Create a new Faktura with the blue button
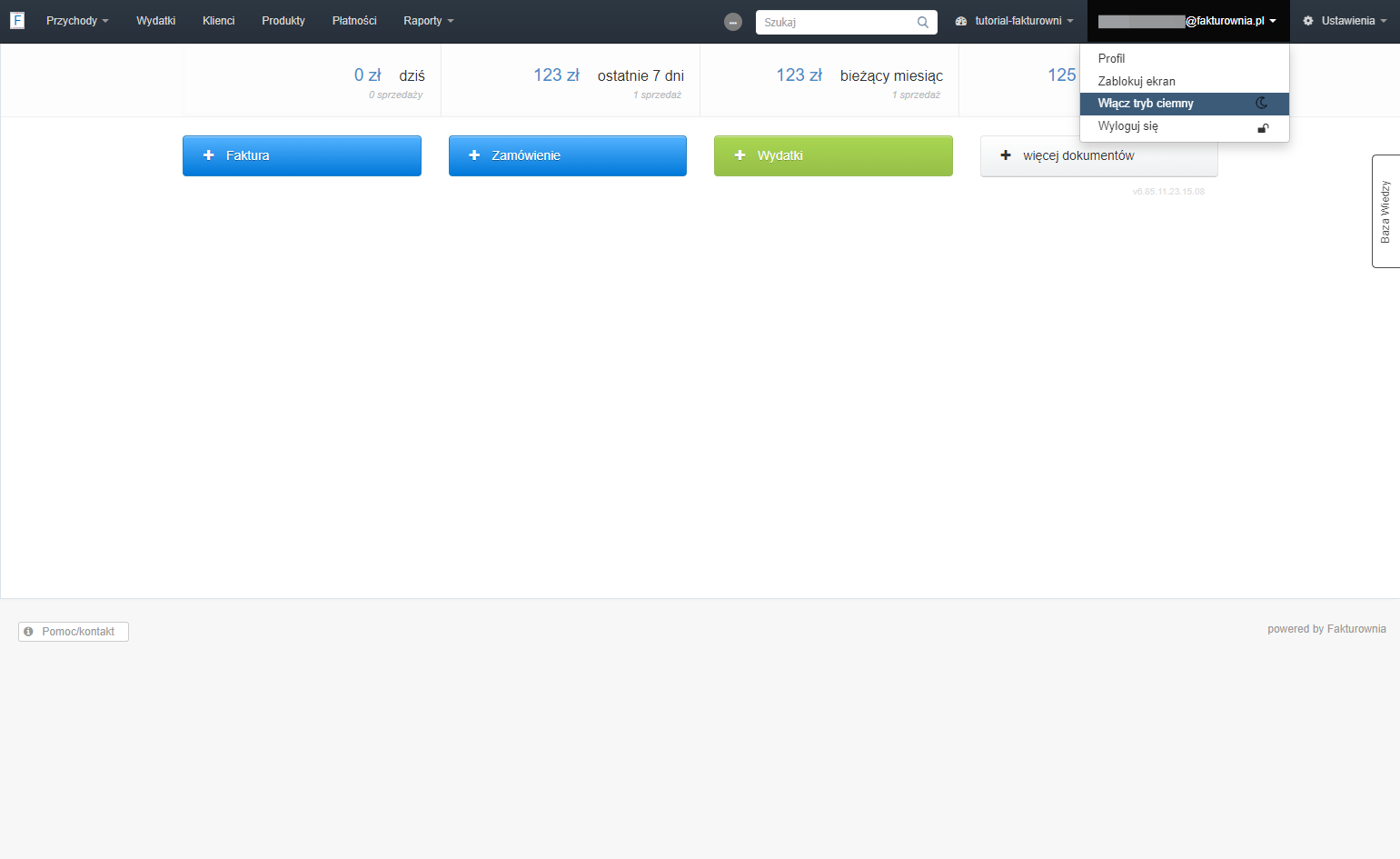The height and width of the screenshot is (859, 1400). pos(302,155)
